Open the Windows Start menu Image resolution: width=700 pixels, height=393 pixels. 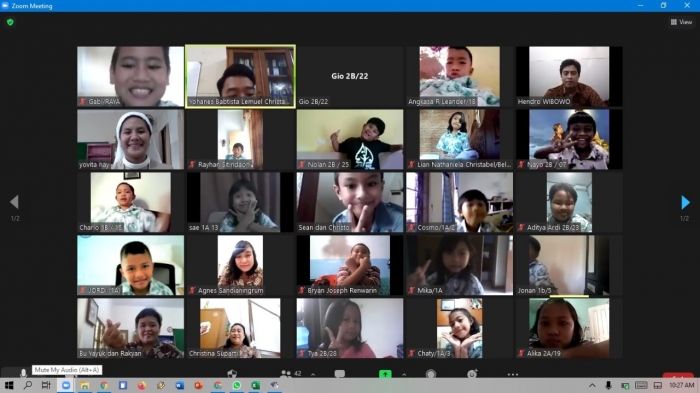pyautogui.click(x=8, y=385)
